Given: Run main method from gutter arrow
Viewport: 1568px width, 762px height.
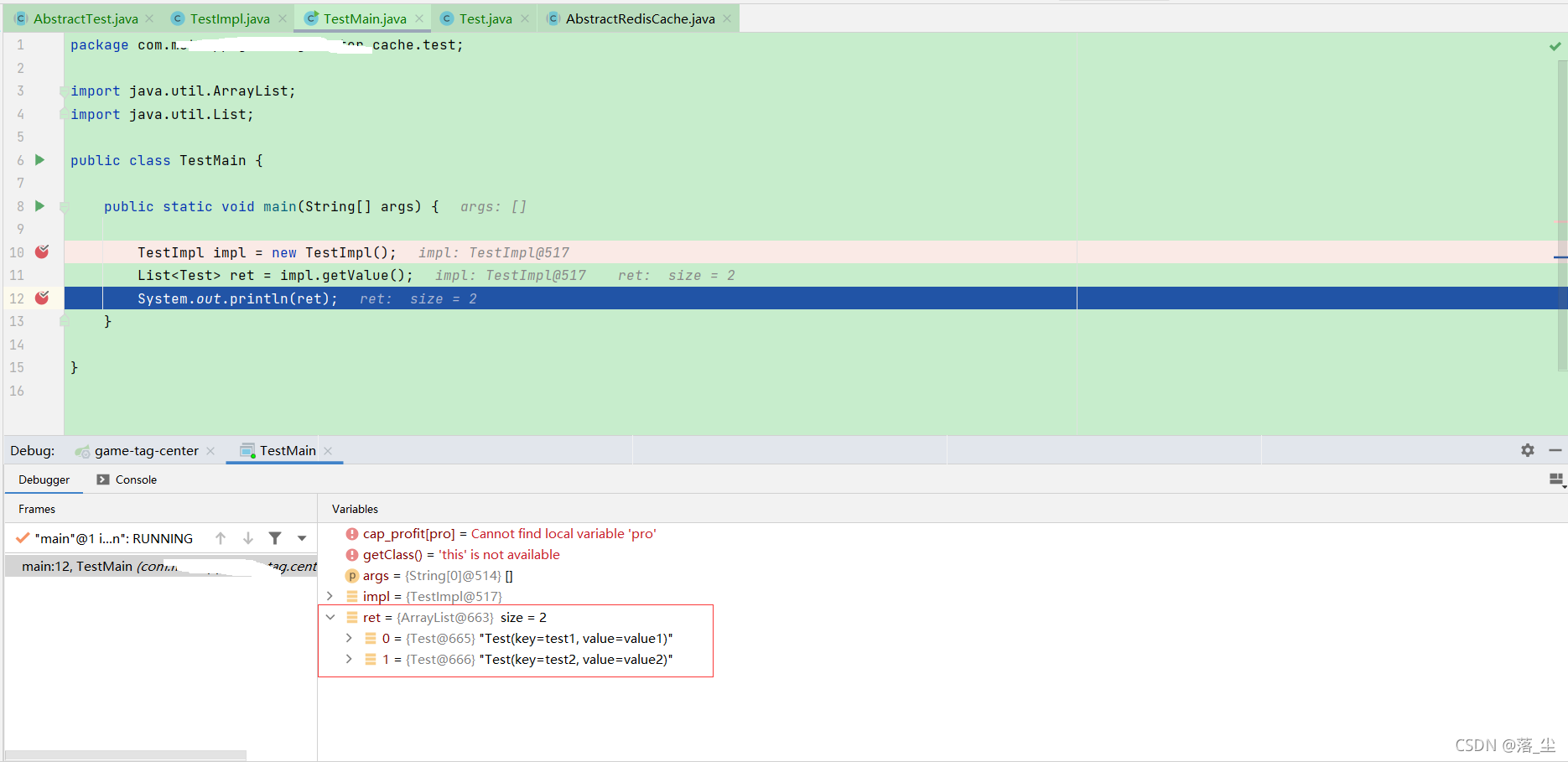Looking at the screenshot, I should pos(39,205).
